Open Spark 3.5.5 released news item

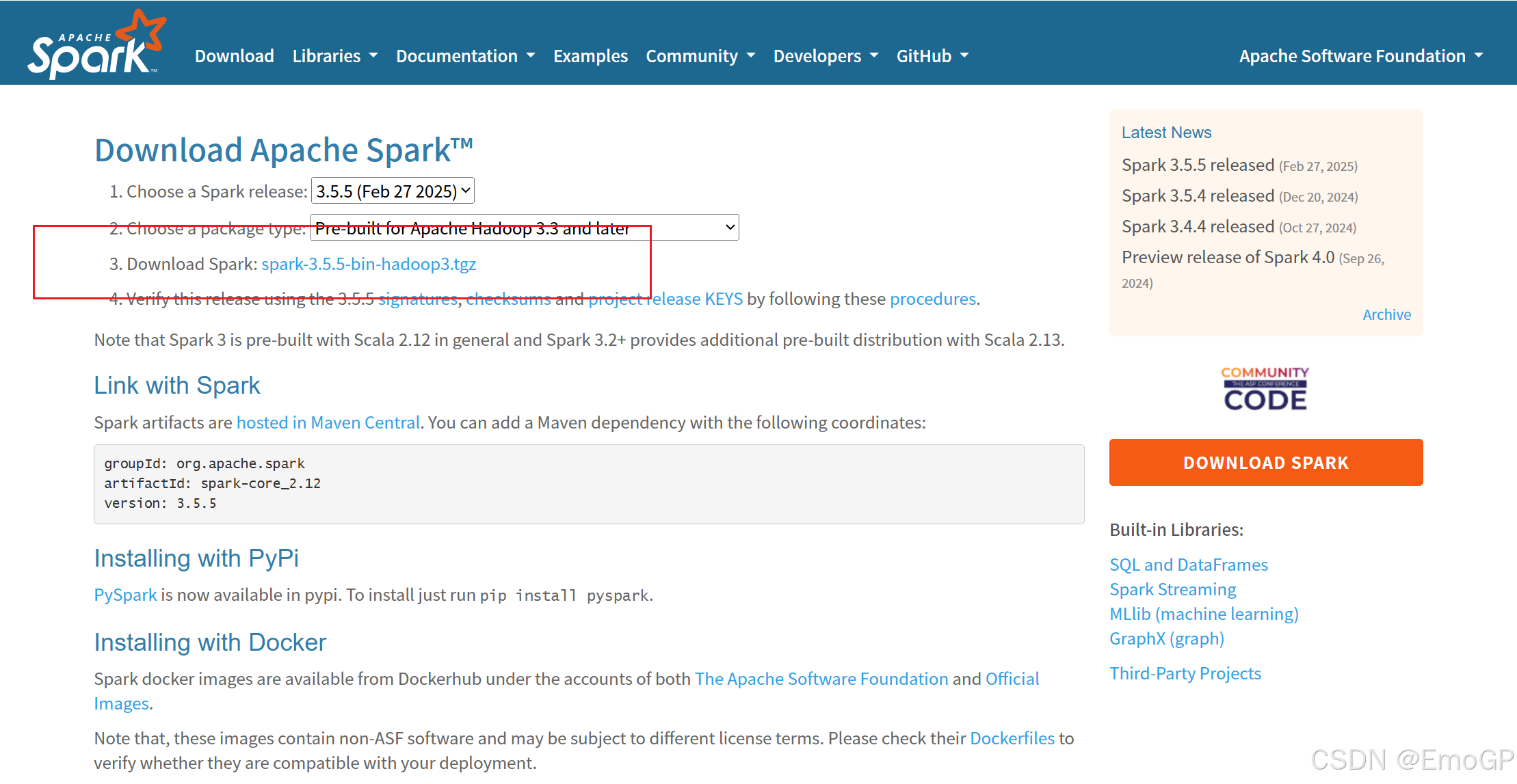click(x=1198, y=165)
